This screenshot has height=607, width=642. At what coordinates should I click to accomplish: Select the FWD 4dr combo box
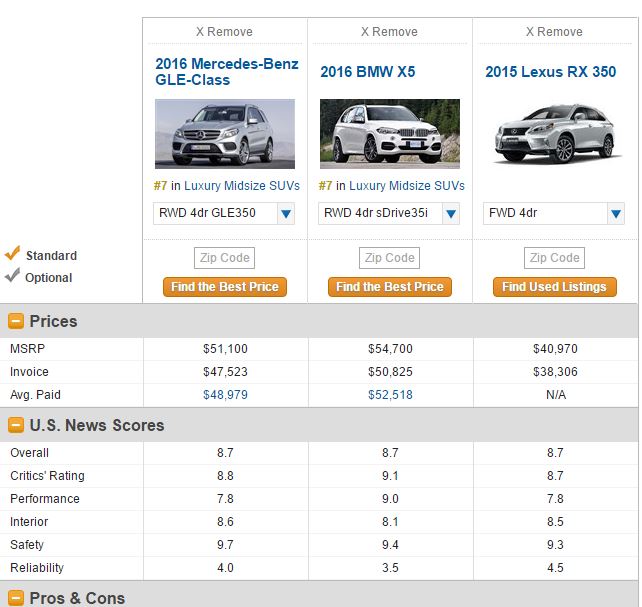pyautogui.click(x=554, y=213)
